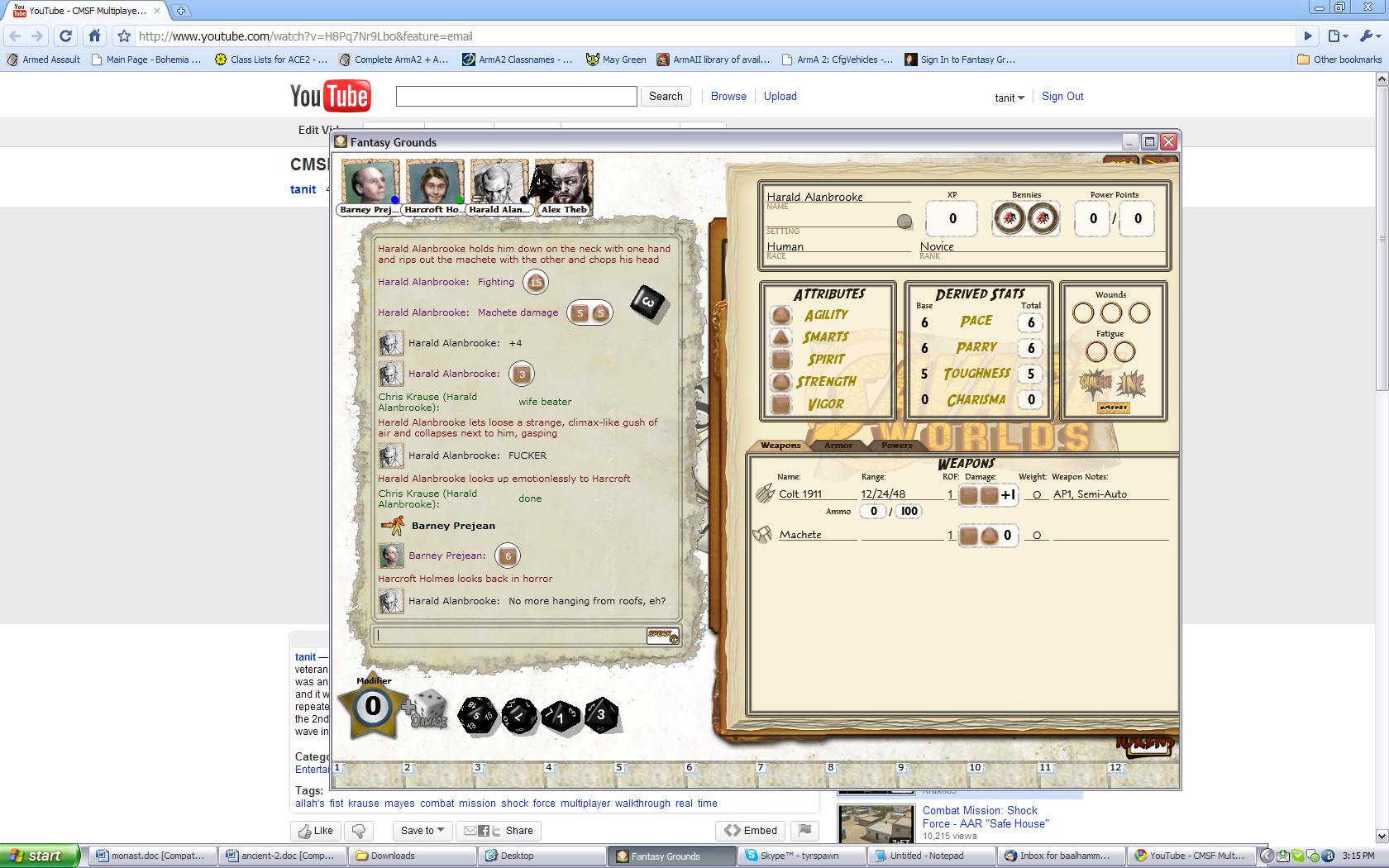This screenshot has width=1389, height=868.
Task: Click the Agility attribute die
Action: (780, 315)
